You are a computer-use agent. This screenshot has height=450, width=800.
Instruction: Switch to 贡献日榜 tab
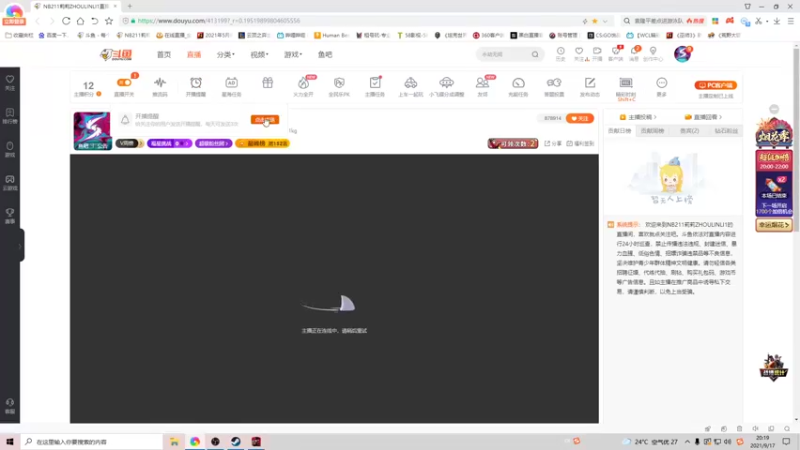[620, 131]
